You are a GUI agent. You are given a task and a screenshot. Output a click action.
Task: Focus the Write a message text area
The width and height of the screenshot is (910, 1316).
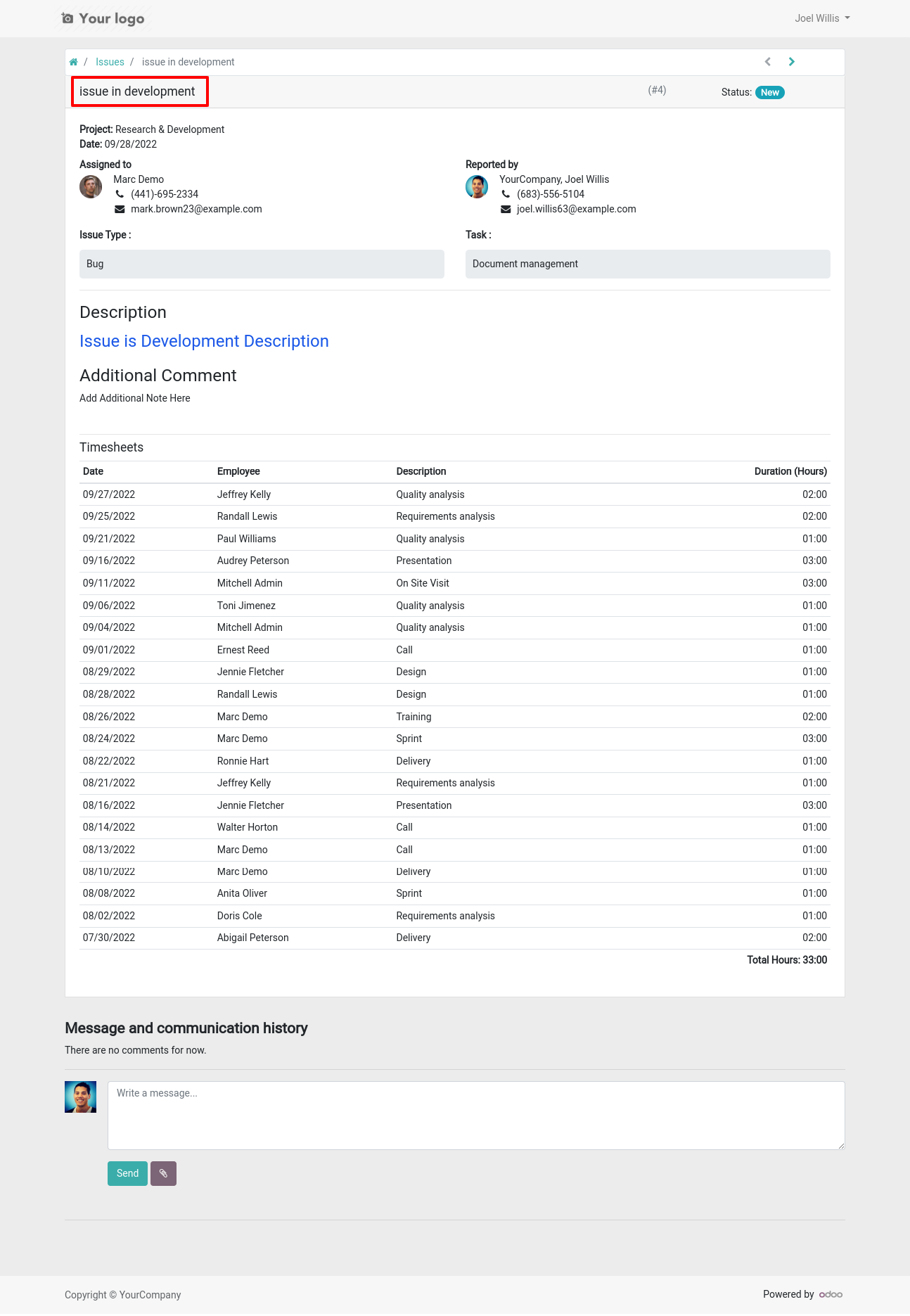(x=476, y=1116)
